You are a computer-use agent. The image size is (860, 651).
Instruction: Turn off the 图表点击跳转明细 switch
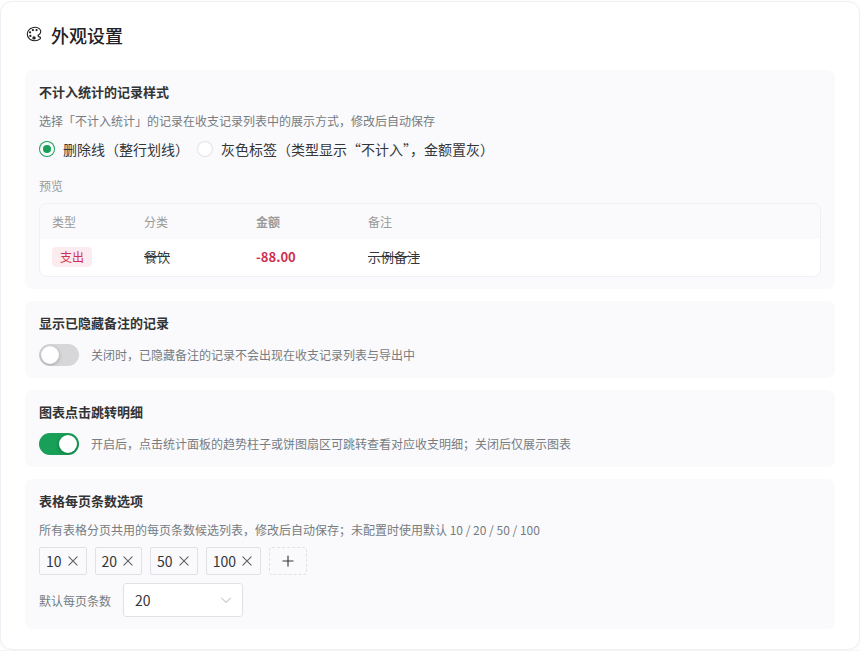click(59, 444)
